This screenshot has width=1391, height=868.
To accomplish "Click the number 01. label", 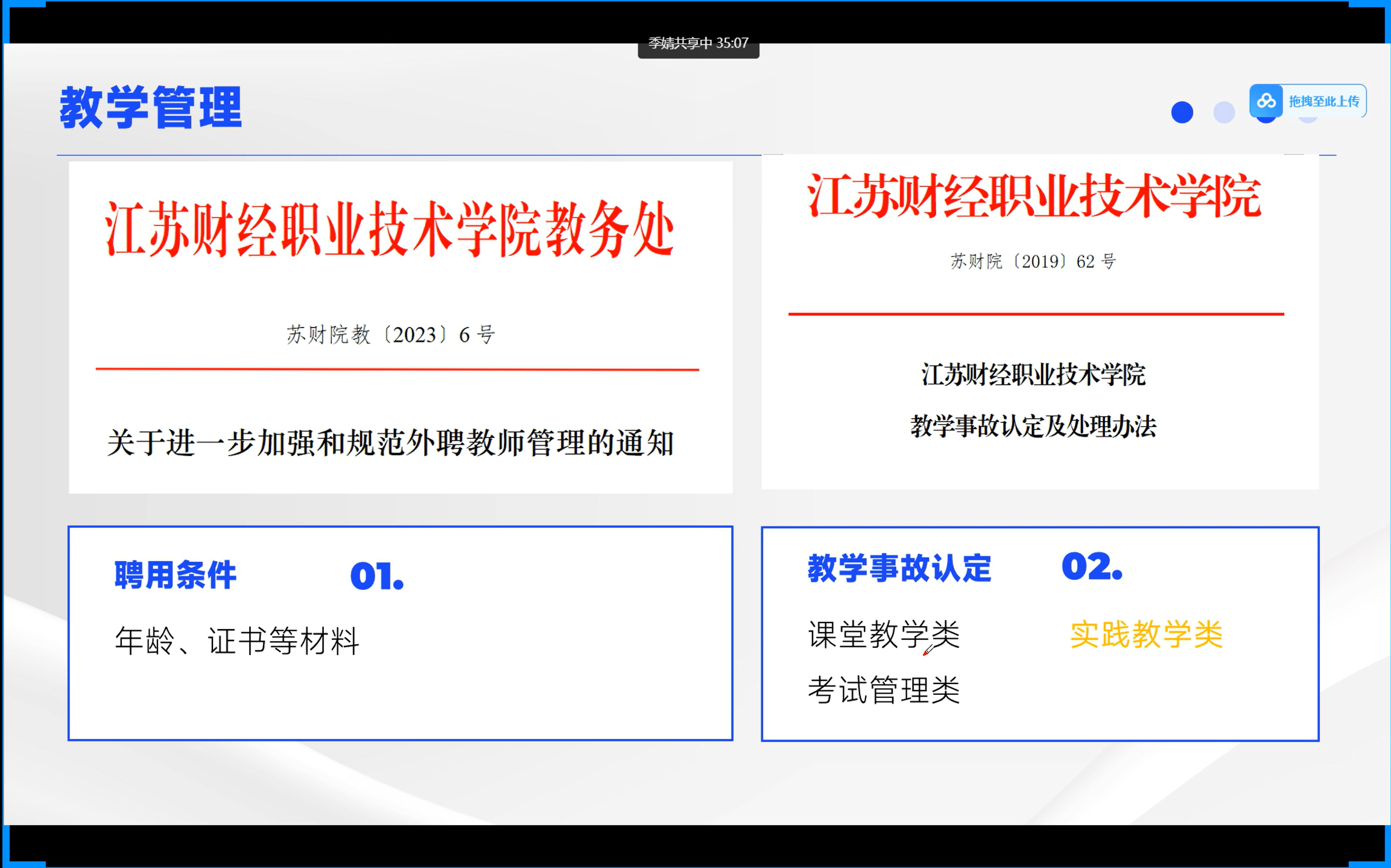I will [377, 576].
